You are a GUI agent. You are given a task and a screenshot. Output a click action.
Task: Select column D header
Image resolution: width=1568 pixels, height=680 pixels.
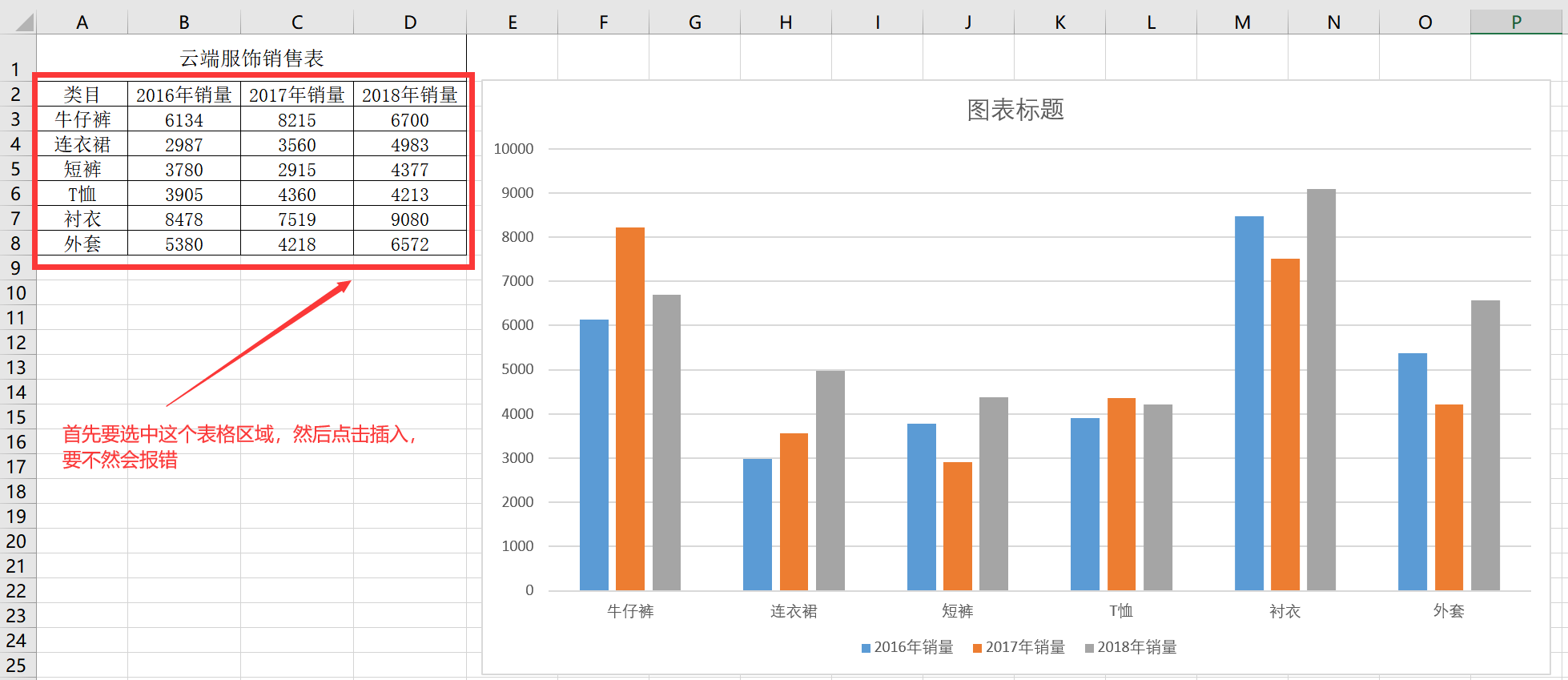(410, 22)
